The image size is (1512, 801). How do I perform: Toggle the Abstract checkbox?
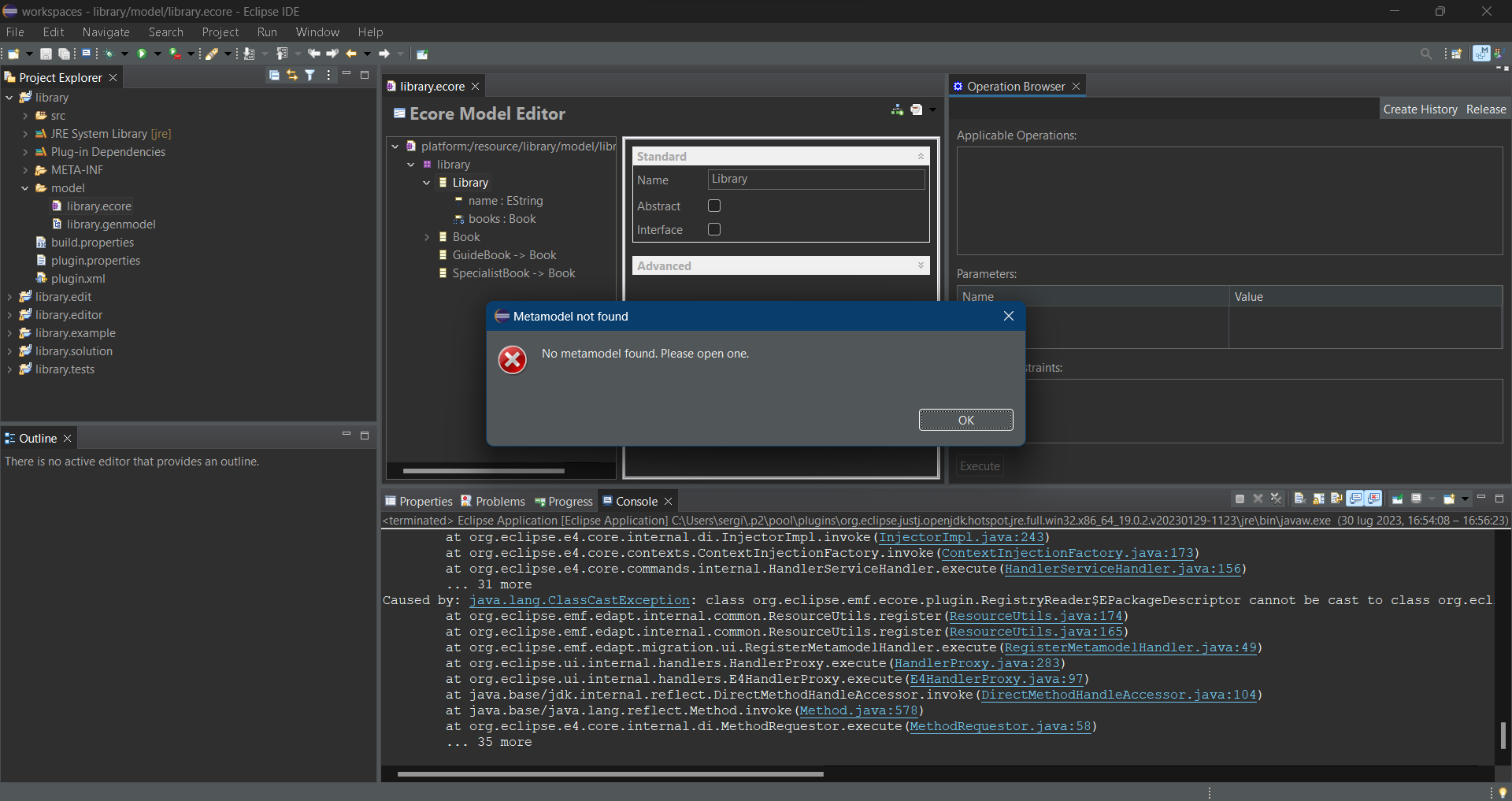coord(714,206)
